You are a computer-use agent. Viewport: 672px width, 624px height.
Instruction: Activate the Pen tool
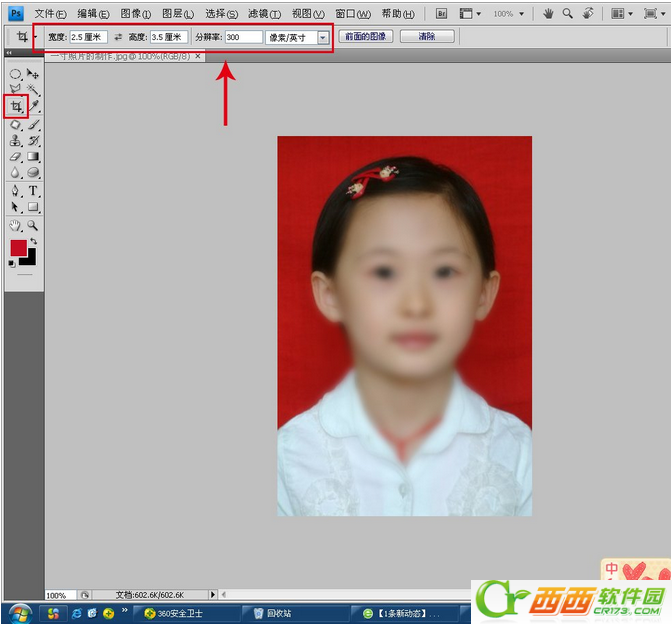click(x=16, y=190)
